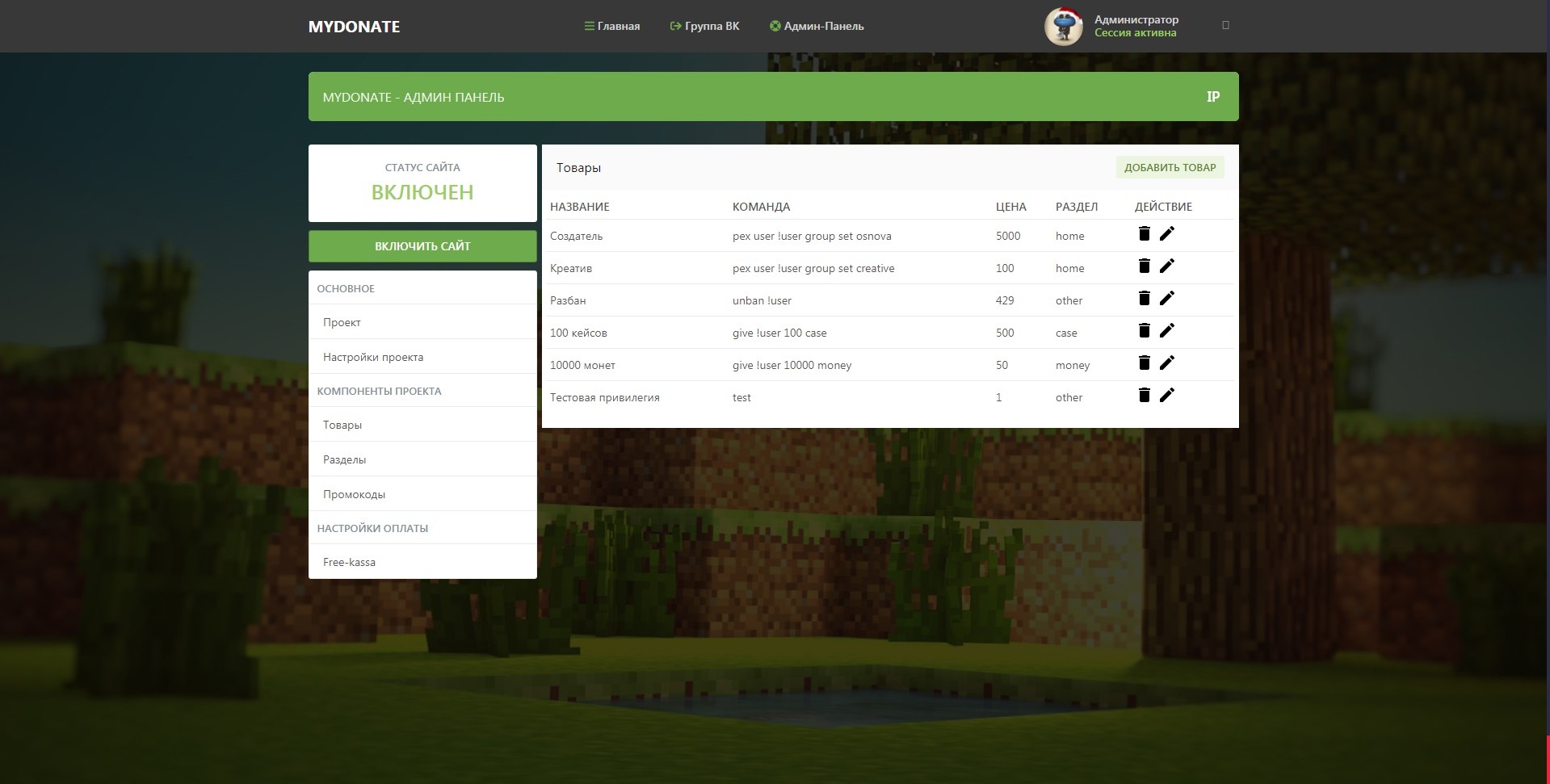The width and height of the screenshot is (1550, 784).
Task: Click command 'pex user !user group set osnova'
Action: tap(812, 236)
